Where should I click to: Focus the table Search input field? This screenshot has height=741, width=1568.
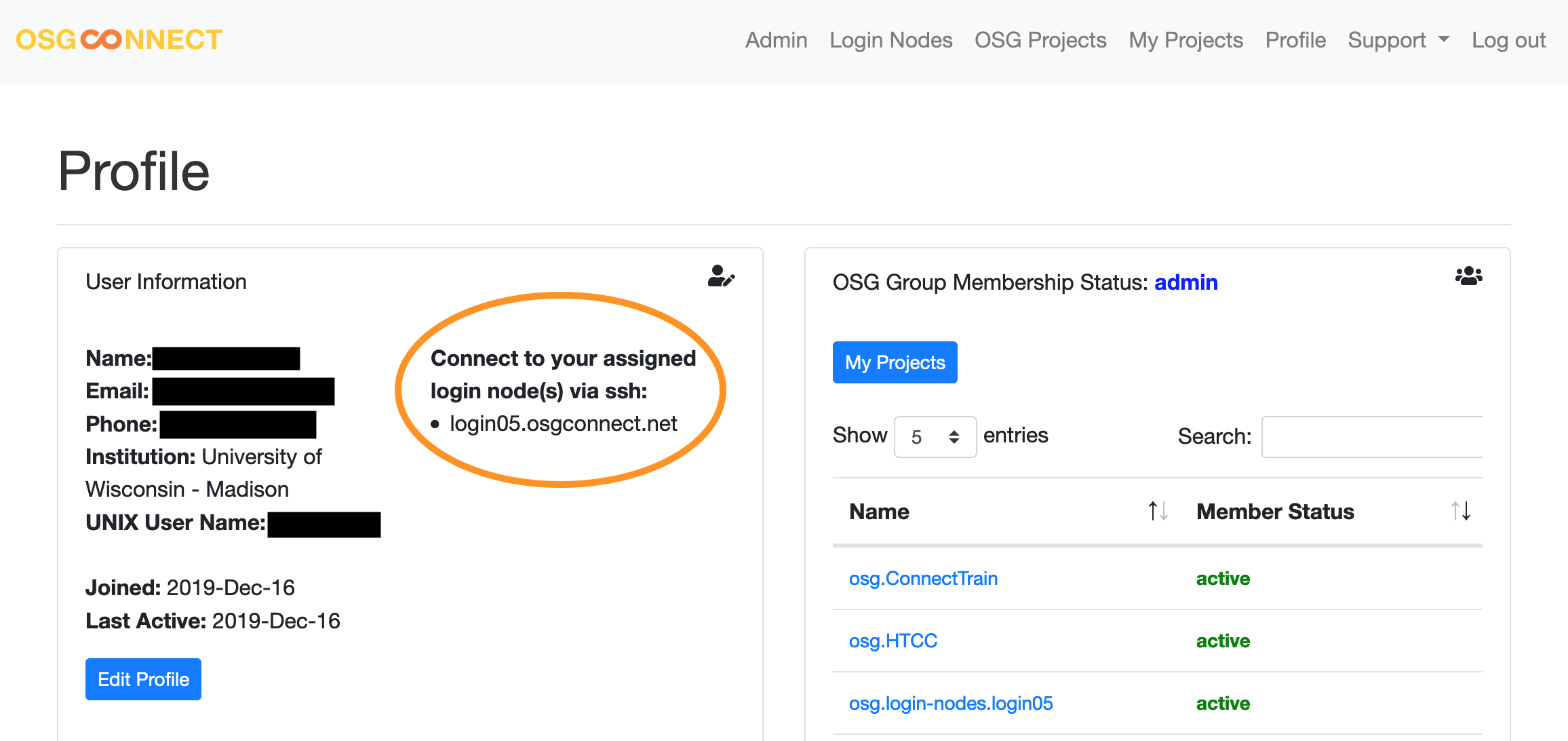(x=1371, y=436)
